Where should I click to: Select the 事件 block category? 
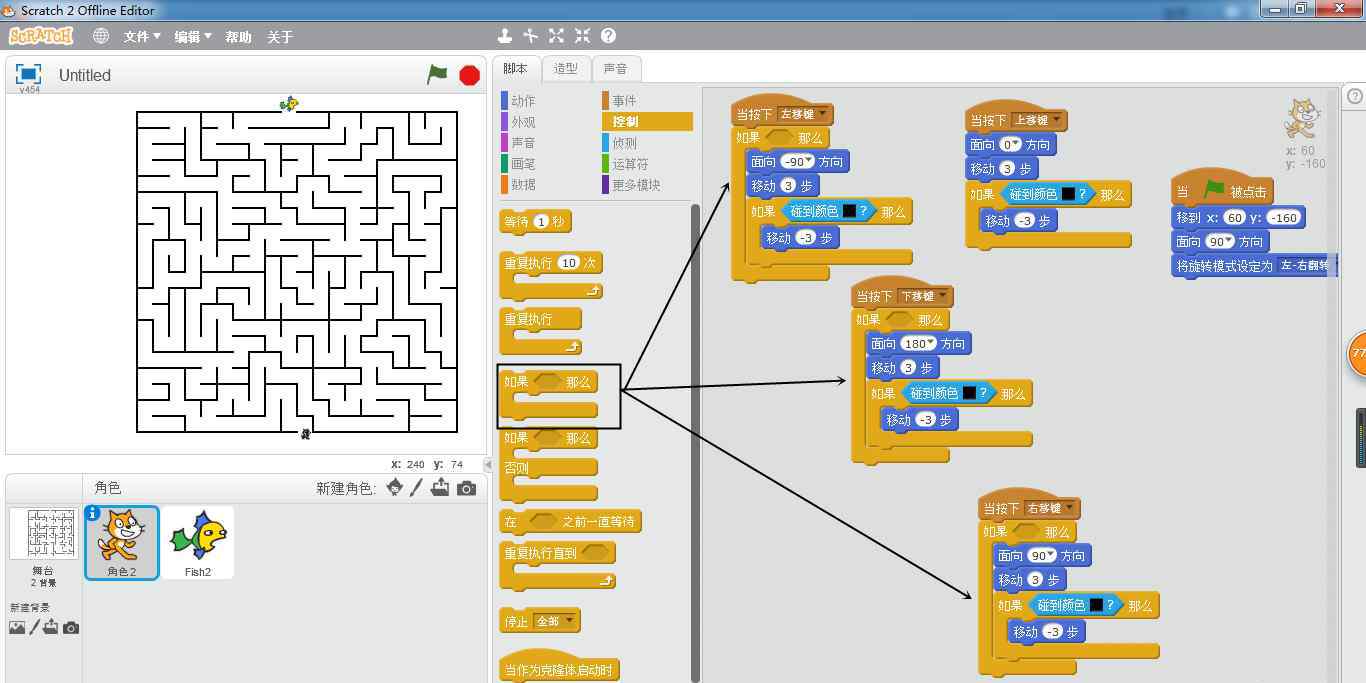point(624,101)
